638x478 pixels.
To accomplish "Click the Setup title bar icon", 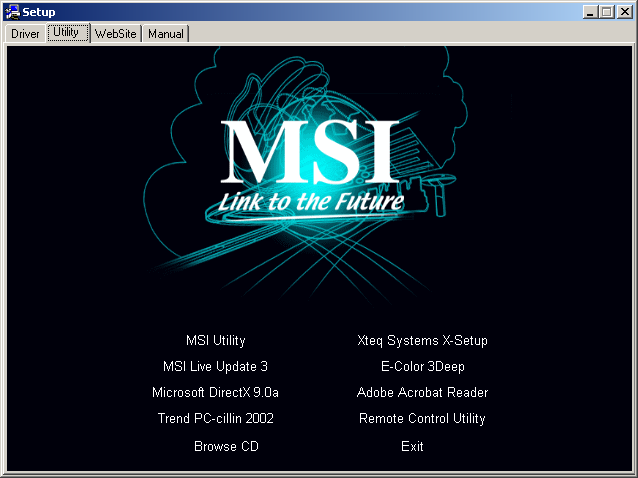I will (x=12, y=12).
